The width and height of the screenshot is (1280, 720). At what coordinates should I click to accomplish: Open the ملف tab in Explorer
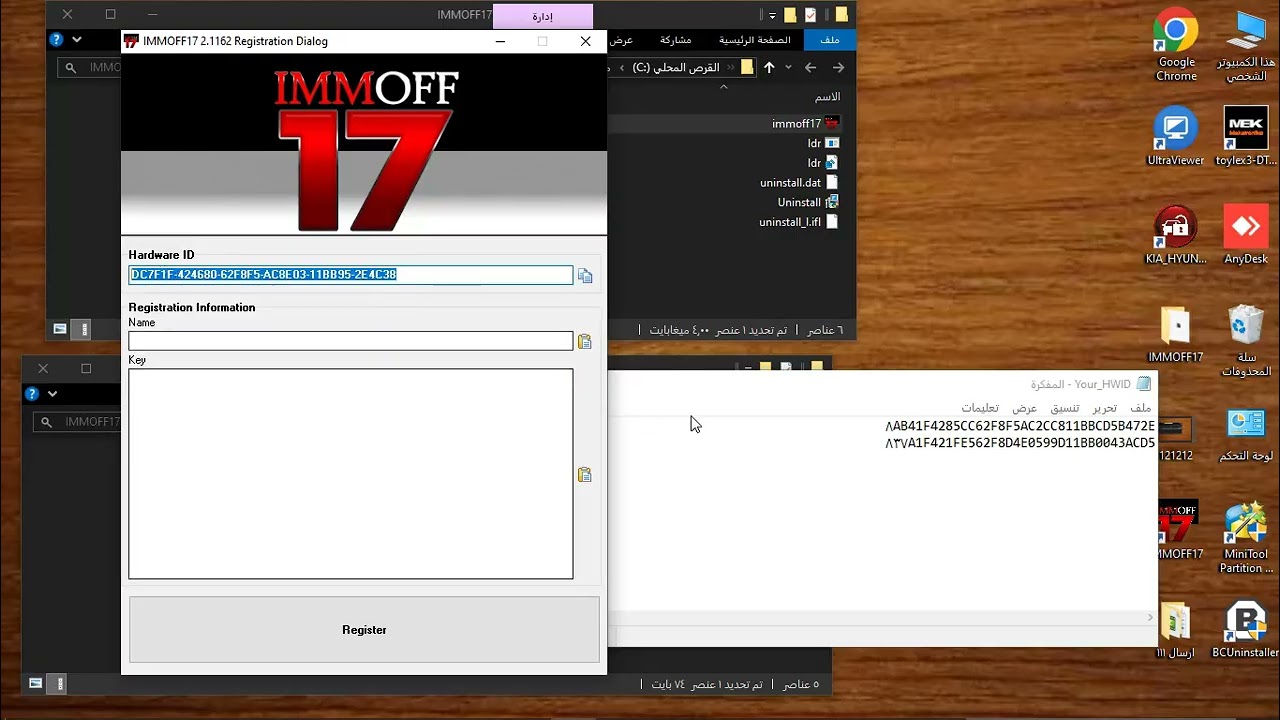tap(829, 40)
